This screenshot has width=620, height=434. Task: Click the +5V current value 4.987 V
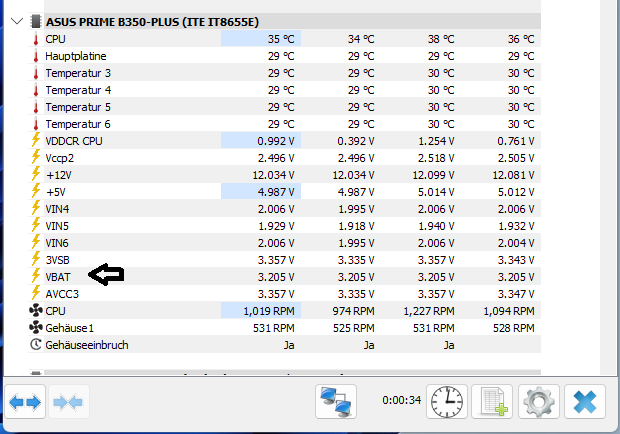point(276,192)
